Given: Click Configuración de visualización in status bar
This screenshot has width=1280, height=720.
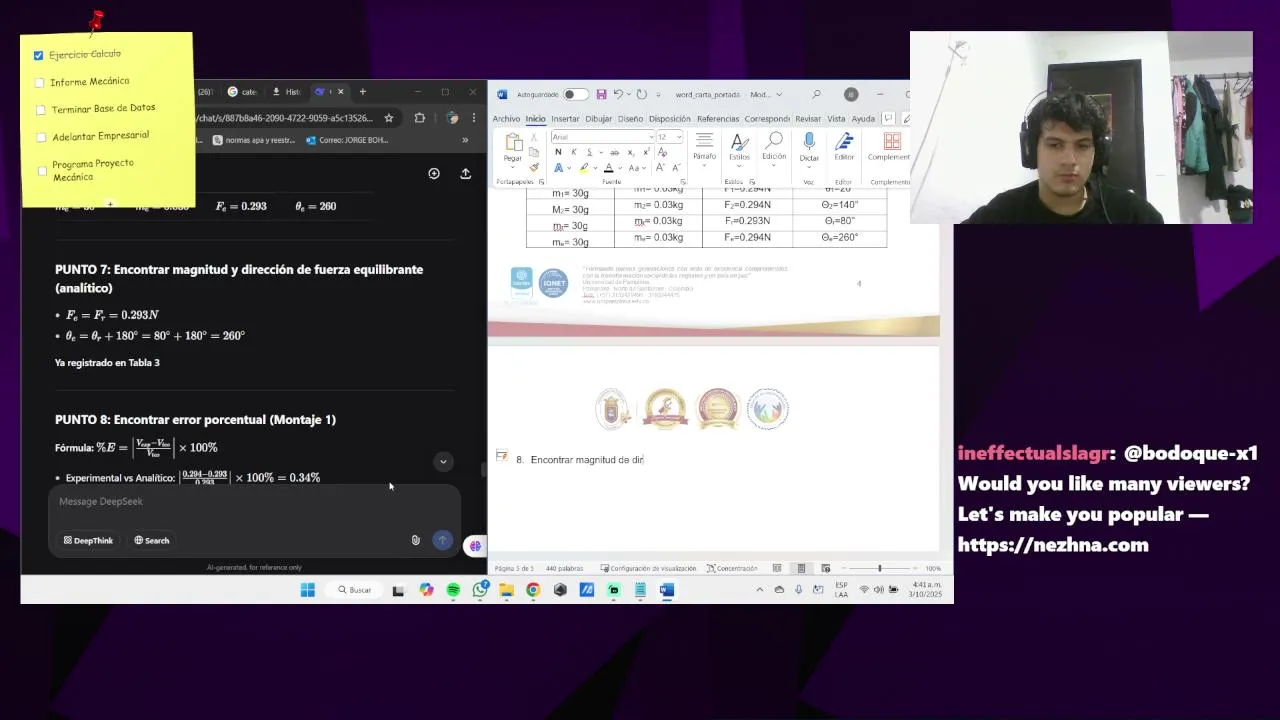Looking at the screenshot, I should click(648, 568).
